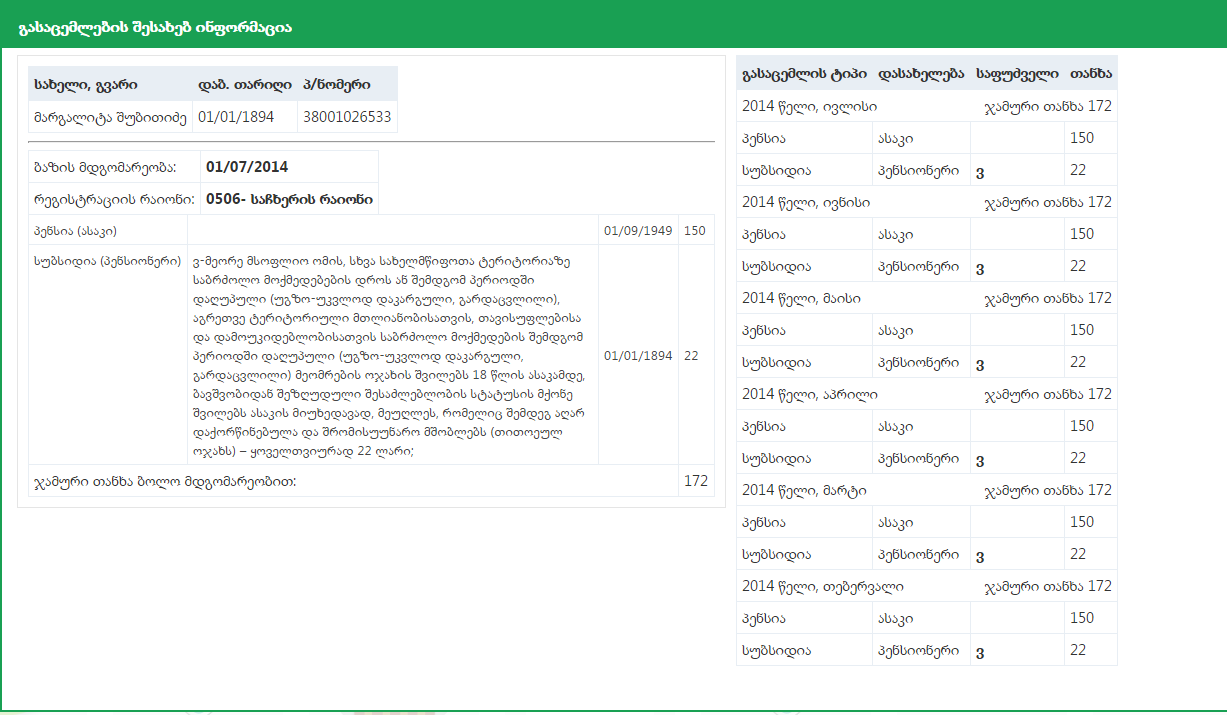Click the "საფუძველი" column header

(1017, 74)
